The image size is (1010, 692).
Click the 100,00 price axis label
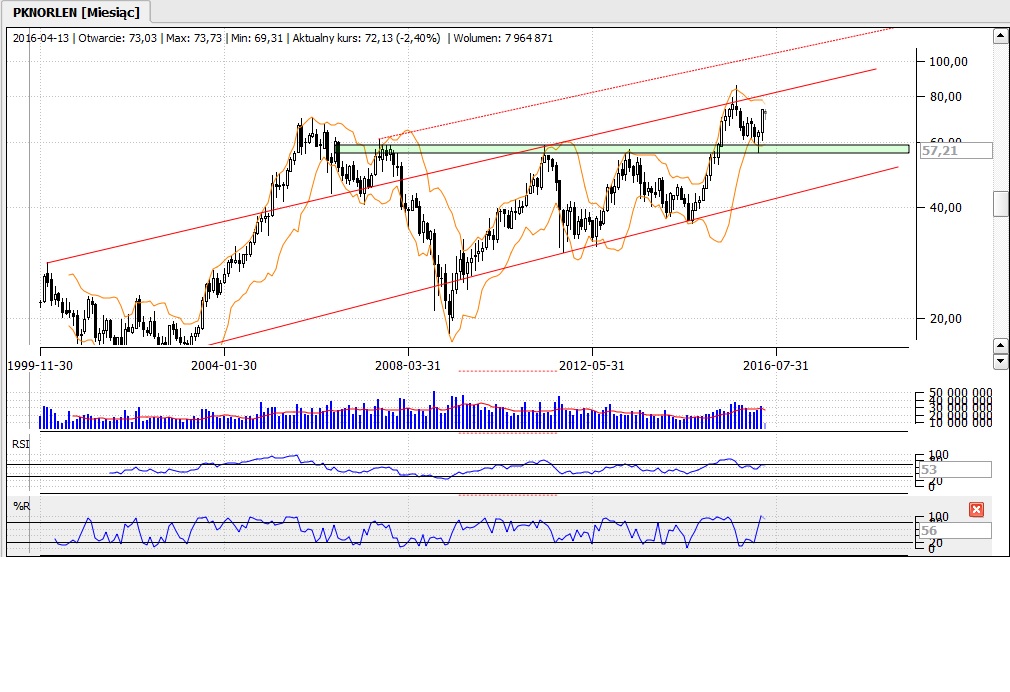point(948,62)
